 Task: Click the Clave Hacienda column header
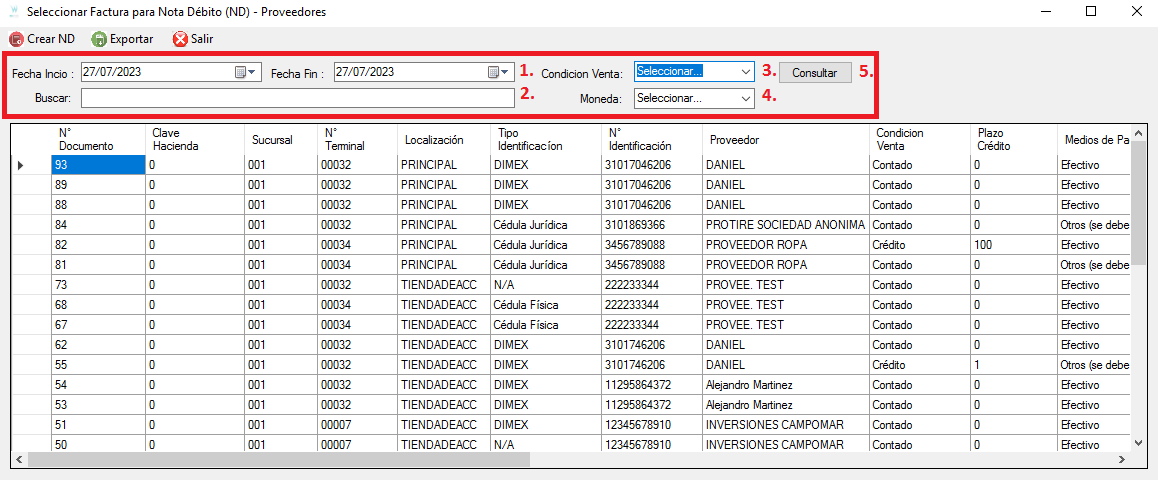pyautogui.click(x=194, y=140)
